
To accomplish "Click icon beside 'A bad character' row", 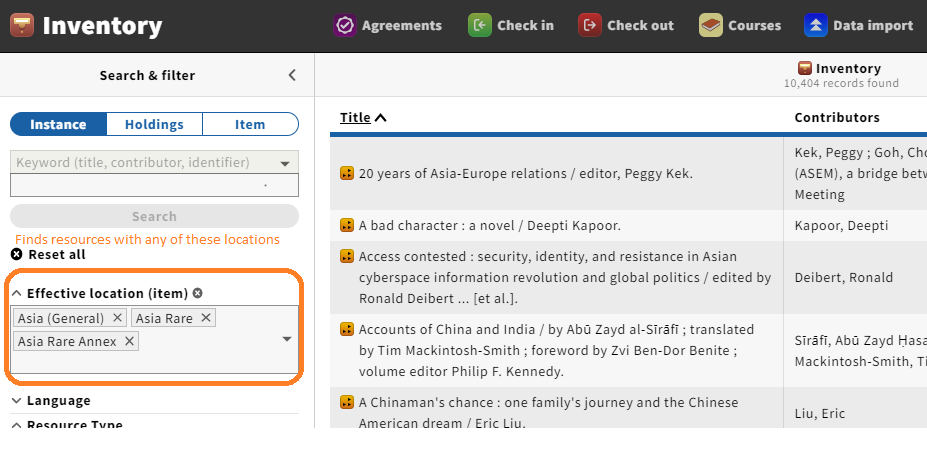I will pyautogui.click(x=347, y=225).
